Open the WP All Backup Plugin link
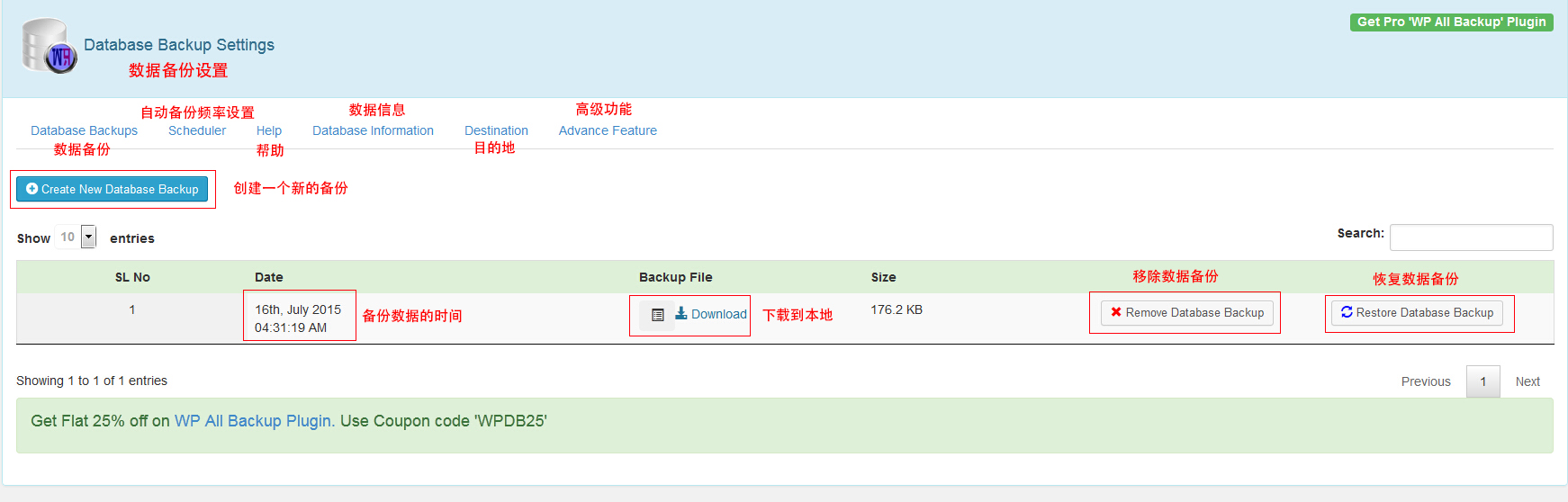1568x502 pixels. click(x=254, y=421)
